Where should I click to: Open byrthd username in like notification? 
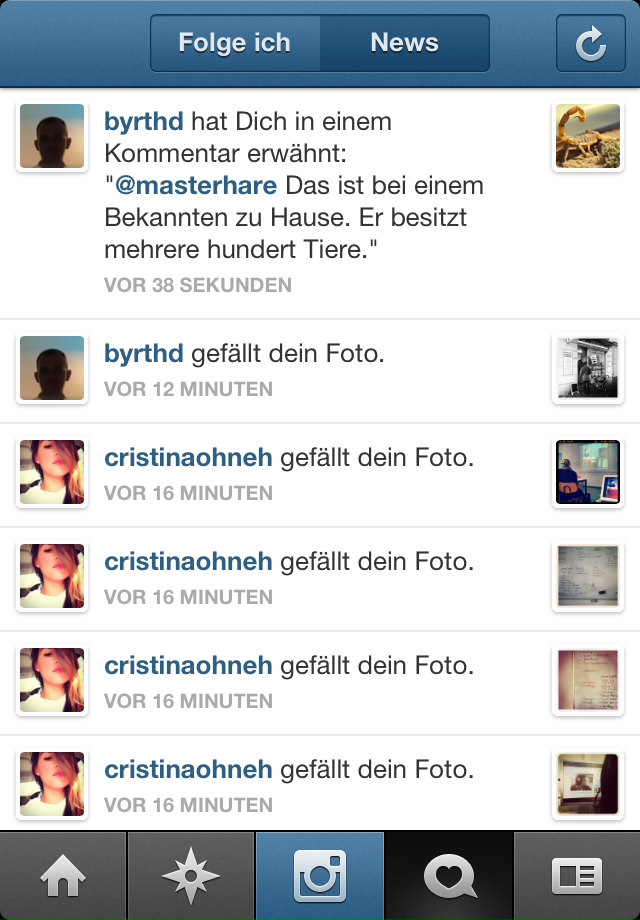[x=144, y=353]
